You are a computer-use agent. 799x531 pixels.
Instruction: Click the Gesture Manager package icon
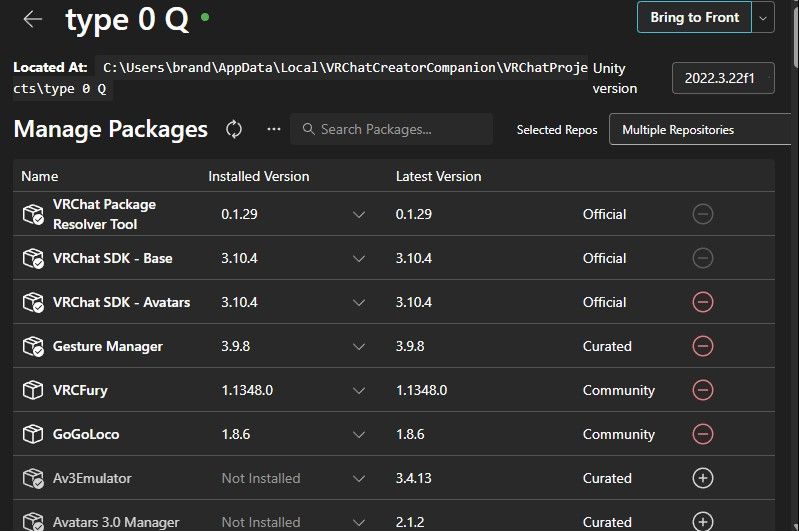click(33, 346)
